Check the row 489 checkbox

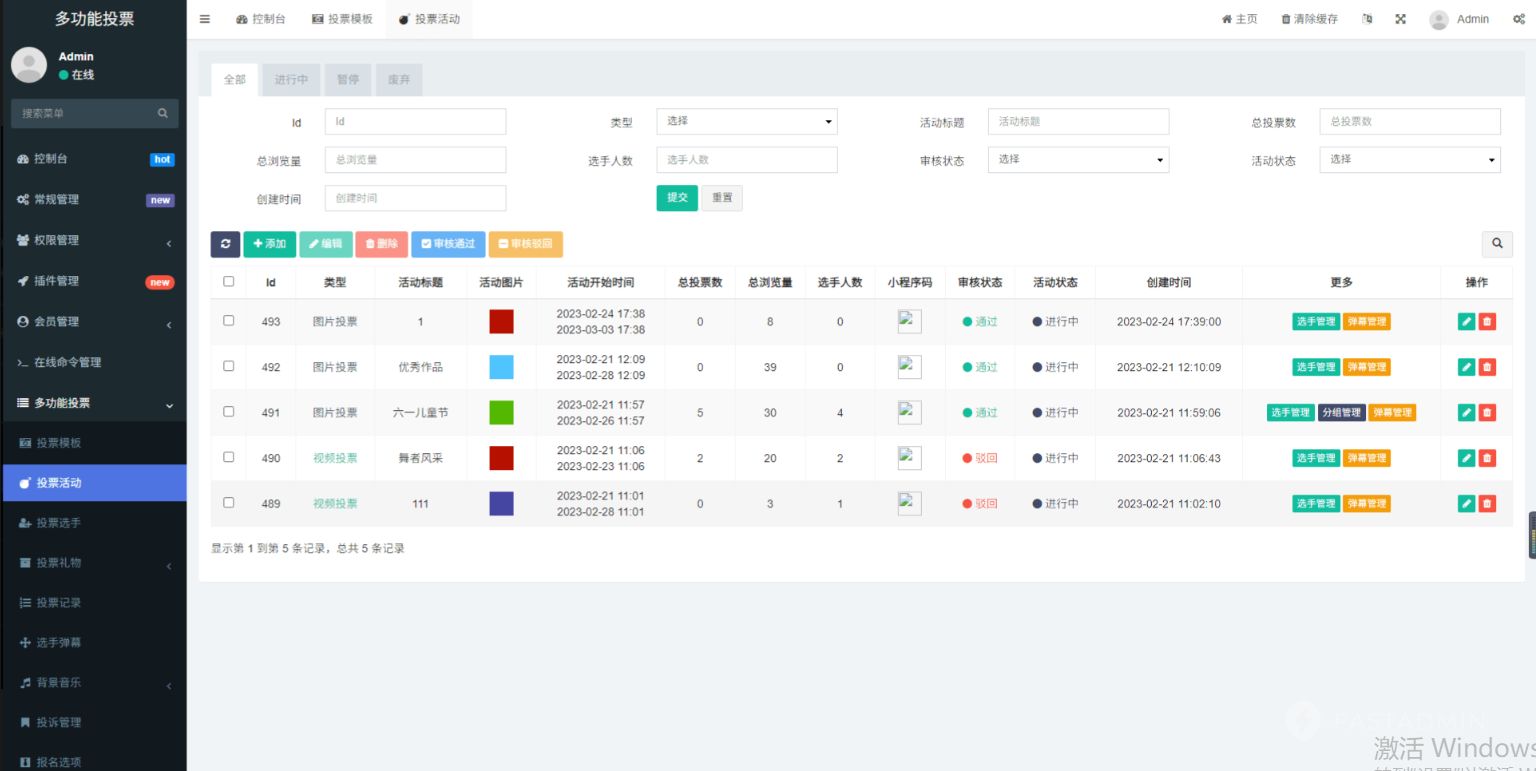[x=228, y=503]
